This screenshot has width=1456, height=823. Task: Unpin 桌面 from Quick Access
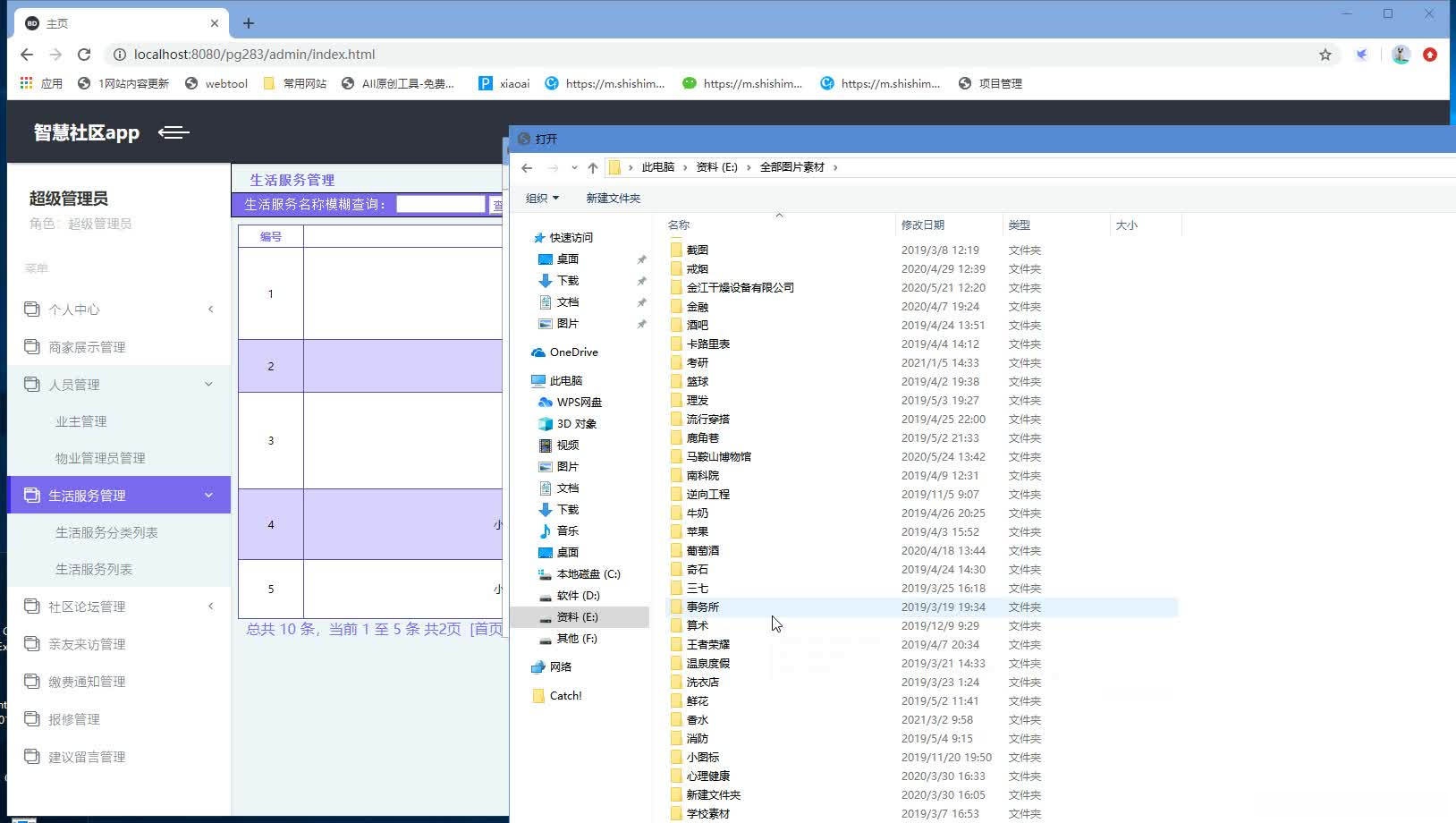[x=641, y=259]
